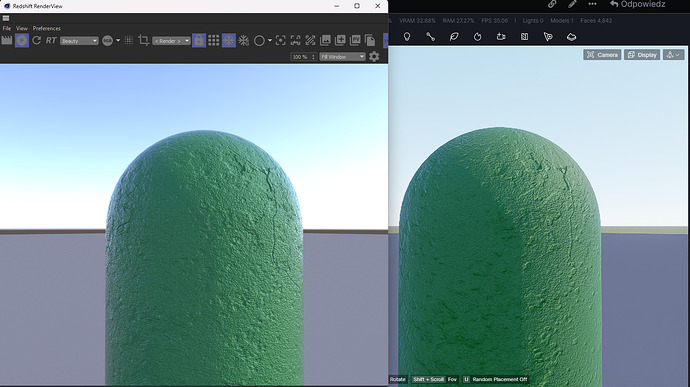The image size is (690, 387).
Task: Open render view settings gear
Action: pos(374,56)
